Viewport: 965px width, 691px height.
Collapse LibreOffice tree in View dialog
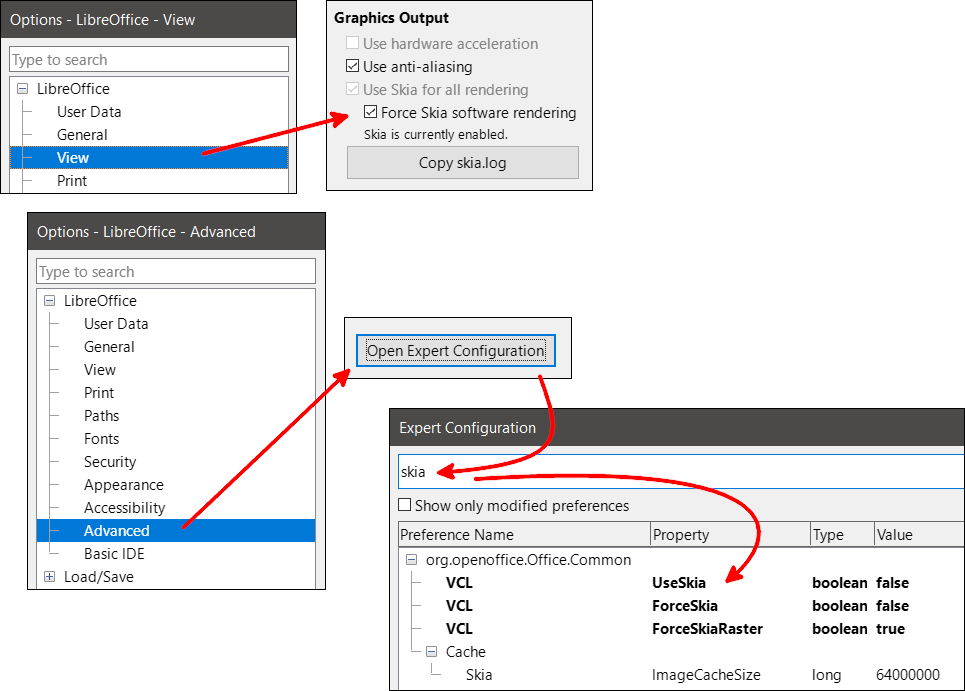[x=23, y=89]
